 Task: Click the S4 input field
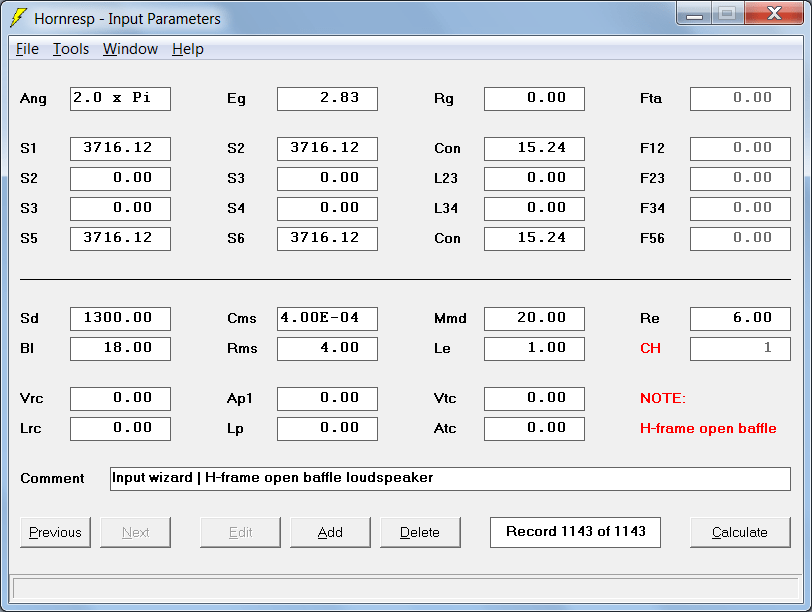pos(327,209)
